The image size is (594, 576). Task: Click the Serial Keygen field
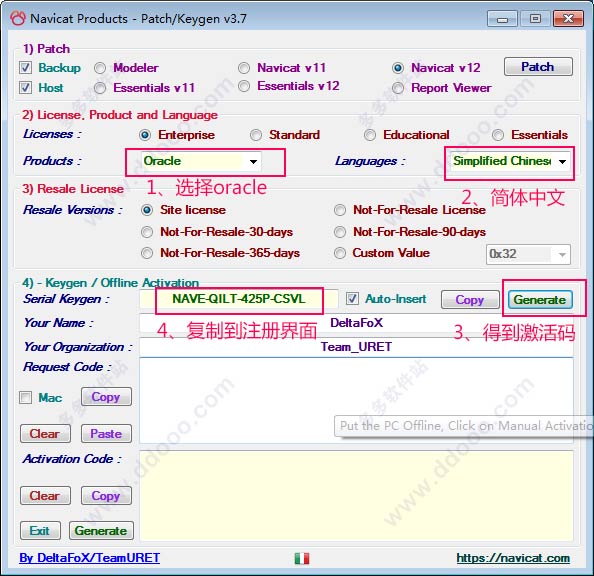click(239, 299)
